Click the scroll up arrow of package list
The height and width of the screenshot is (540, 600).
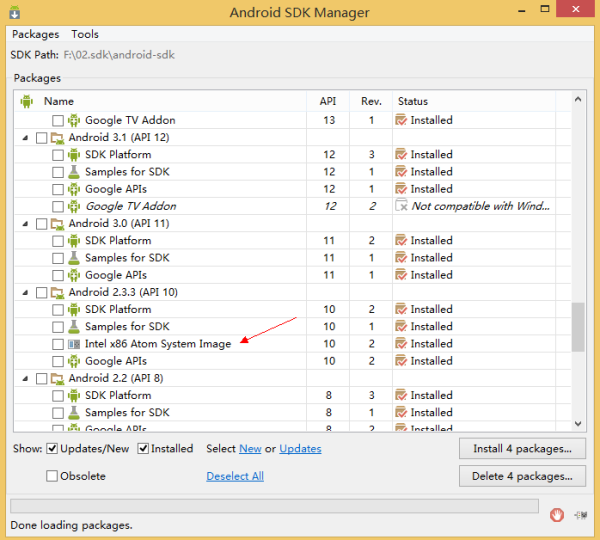578,100
